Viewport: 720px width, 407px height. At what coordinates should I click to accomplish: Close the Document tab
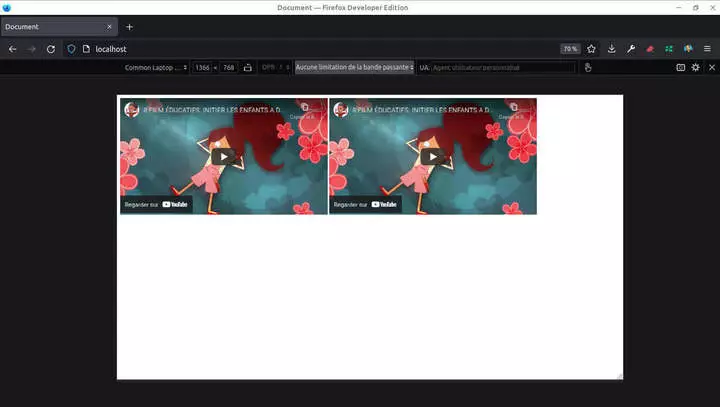pyautogui.click(x=109, y=27)
